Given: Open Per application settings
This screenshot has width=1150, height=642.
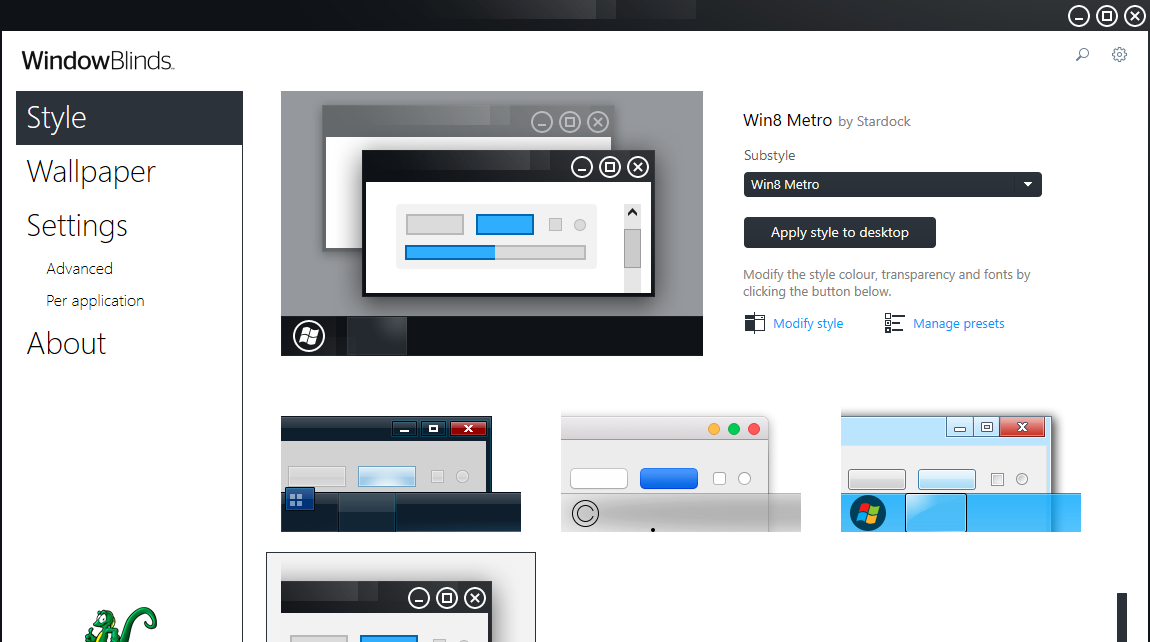Looking at the screenshot, I should click(95, 301).
